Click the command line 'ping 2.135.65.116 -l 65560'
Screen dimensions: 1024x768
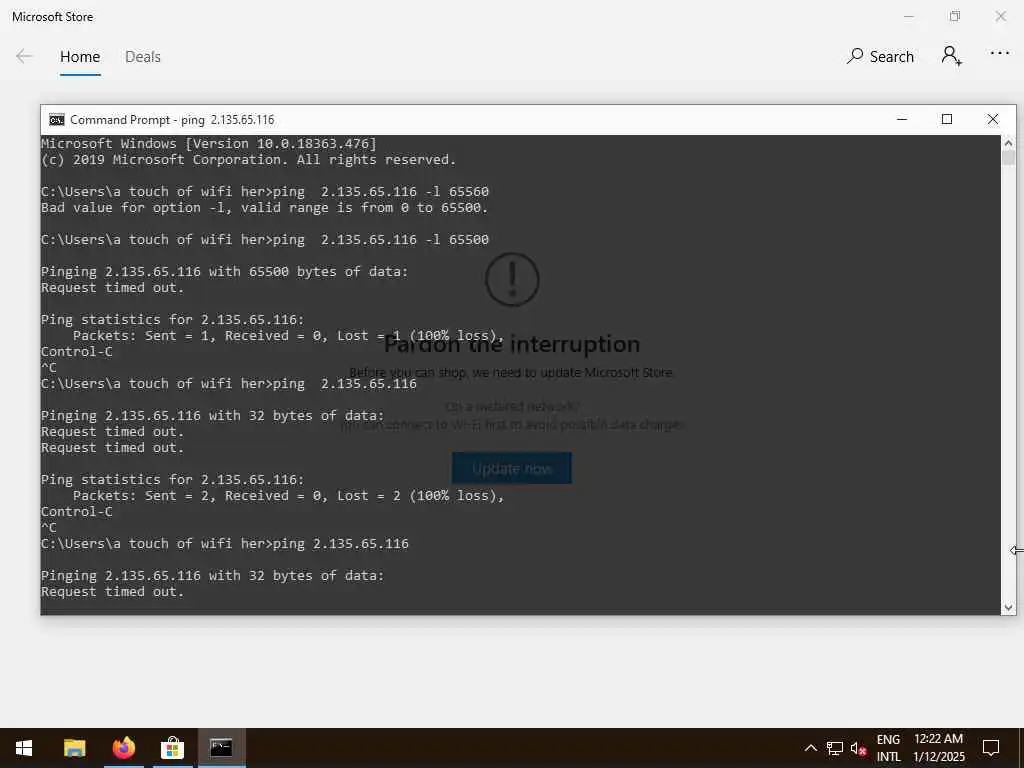pos(381,191)
